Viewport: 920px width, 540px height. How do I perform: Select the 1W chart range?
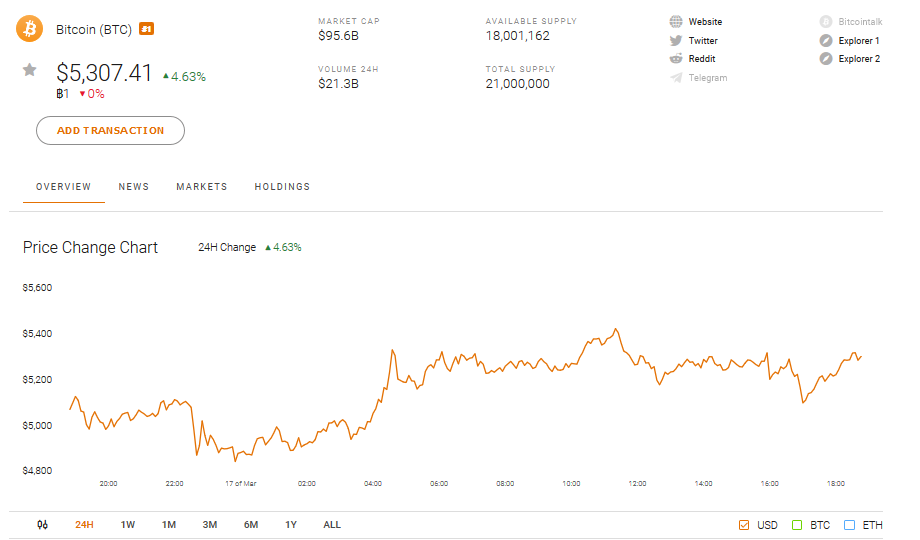(x=128, y=525)
